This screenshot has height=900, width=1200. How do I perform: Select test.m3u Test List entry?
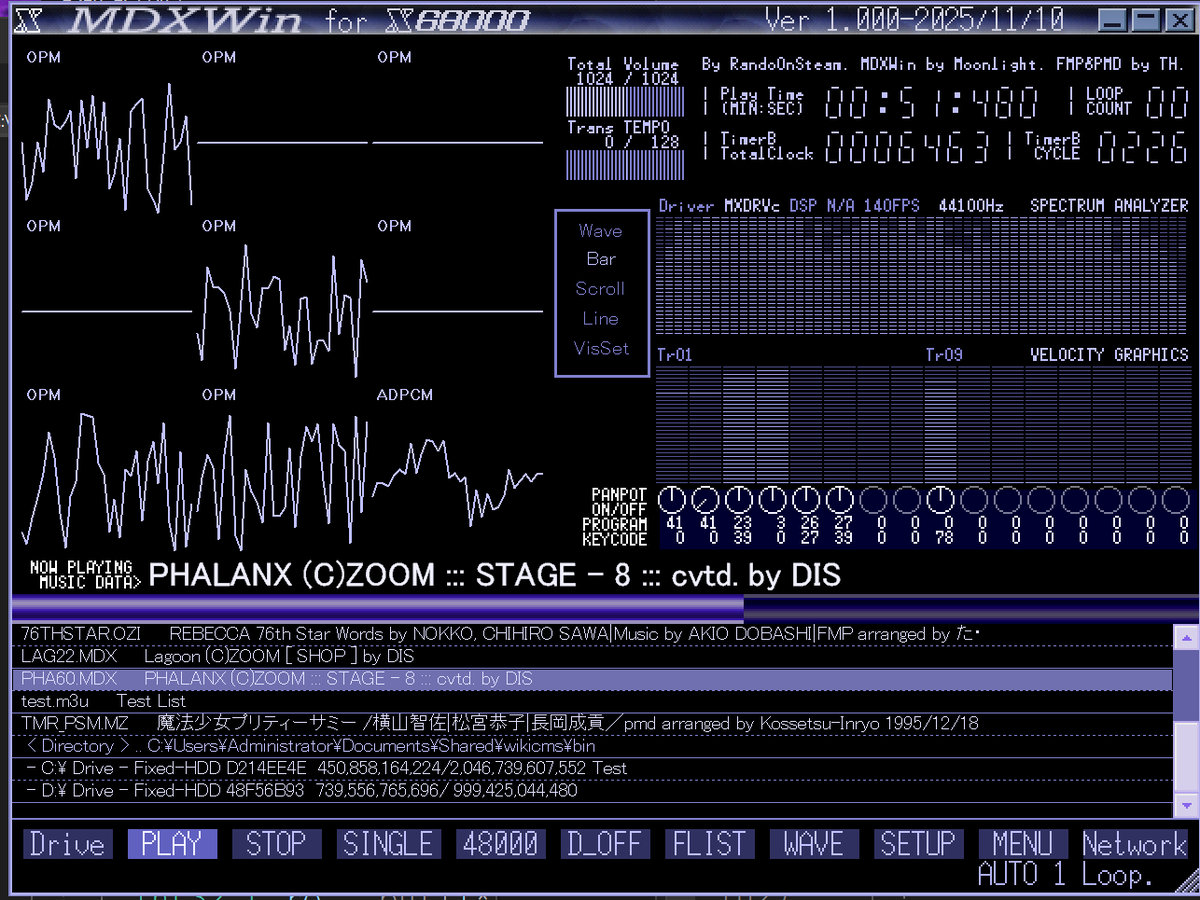[x=591, y=701]
